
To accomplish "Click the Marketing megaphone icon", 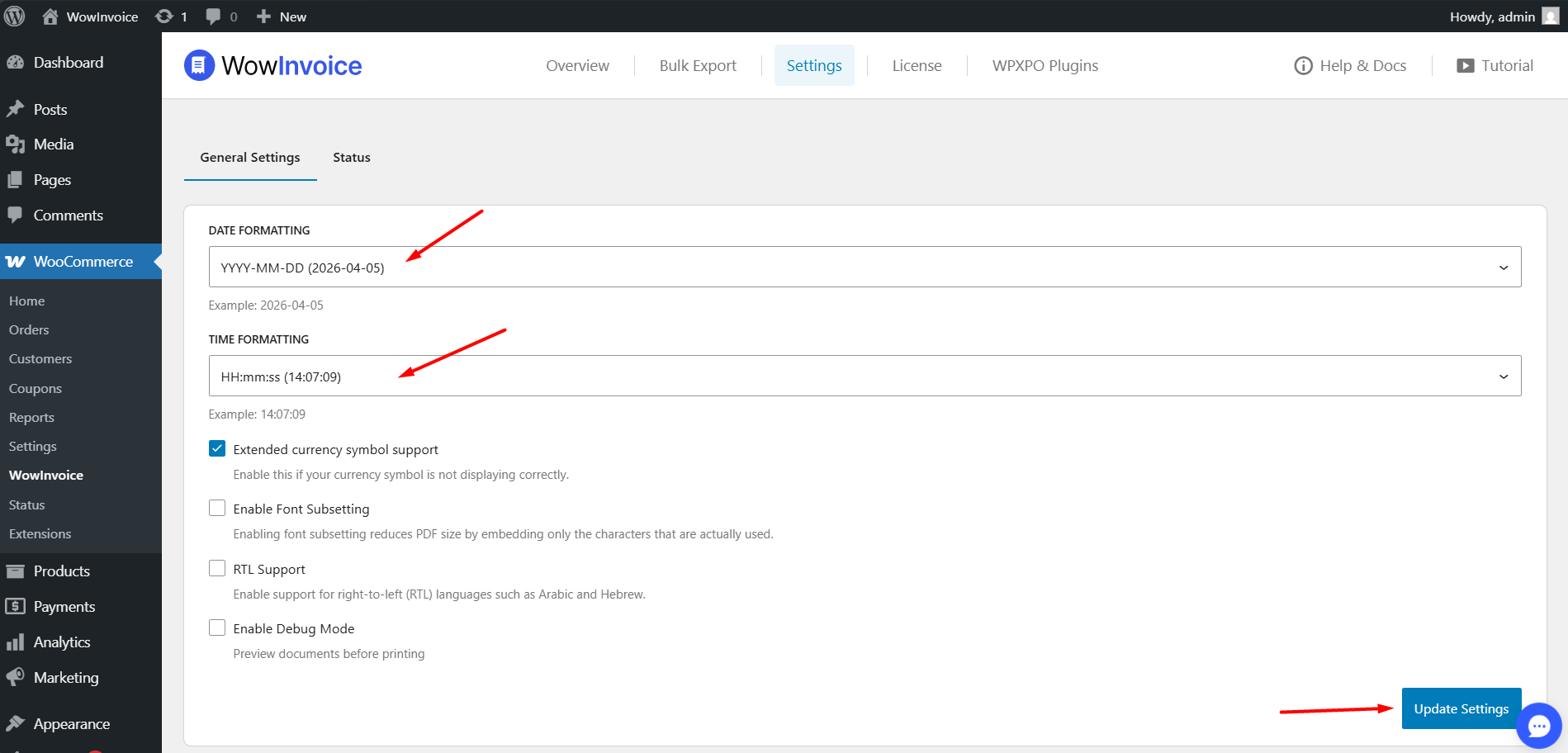I will click(15, 678).
